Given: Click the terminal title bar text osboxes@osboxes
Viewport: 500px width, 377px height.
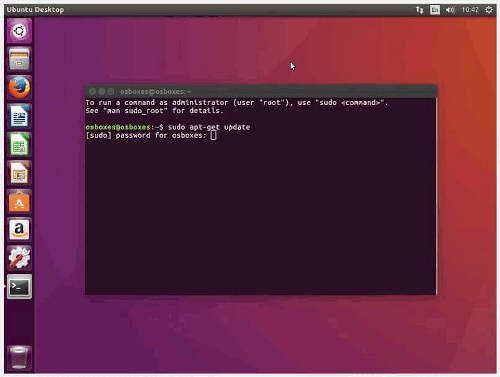Looking at the screenshot, I should click(x=156, y=91).
